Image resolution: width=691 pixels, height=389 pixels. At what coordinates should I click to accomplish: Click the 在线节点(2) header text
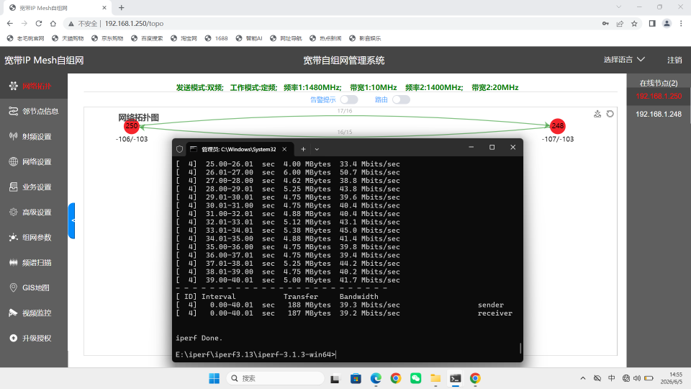click(x=658, y=83)
